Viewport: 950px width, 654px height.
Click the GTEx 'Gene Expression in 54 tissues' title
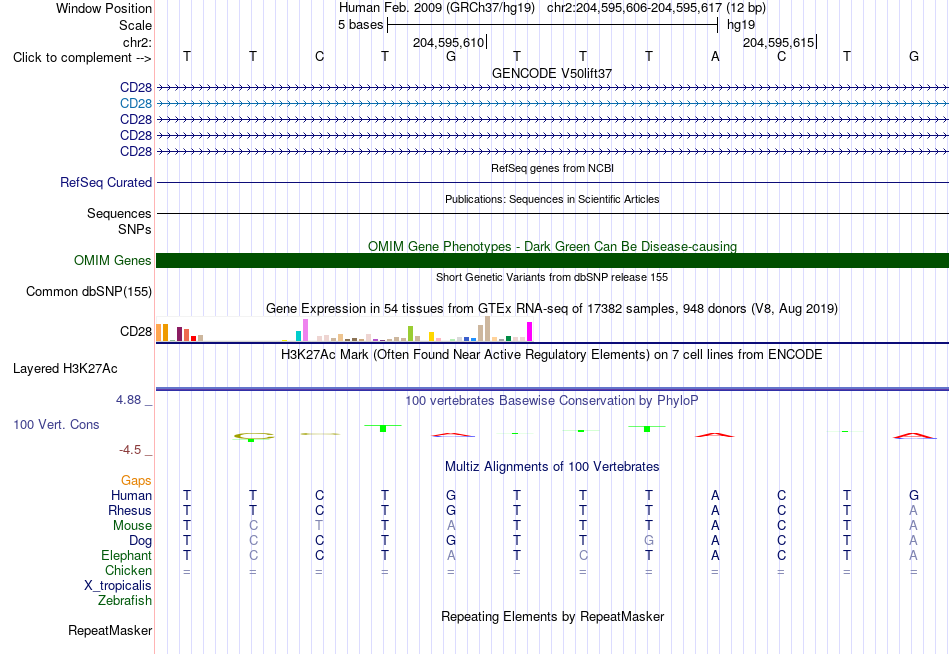click(x=552, y=309)
